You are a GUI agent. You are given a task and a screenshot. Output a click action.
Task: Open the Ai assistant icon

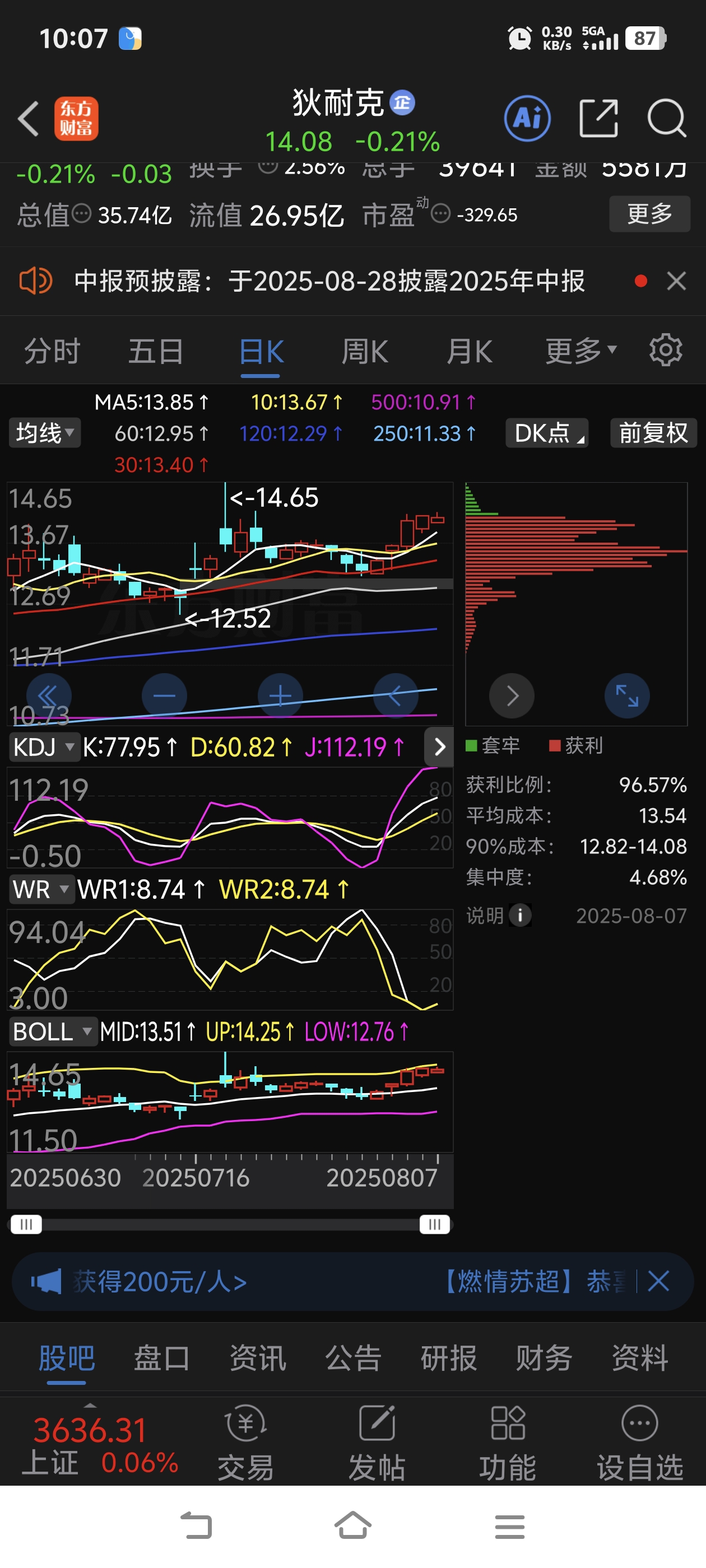tap(527, 118)
